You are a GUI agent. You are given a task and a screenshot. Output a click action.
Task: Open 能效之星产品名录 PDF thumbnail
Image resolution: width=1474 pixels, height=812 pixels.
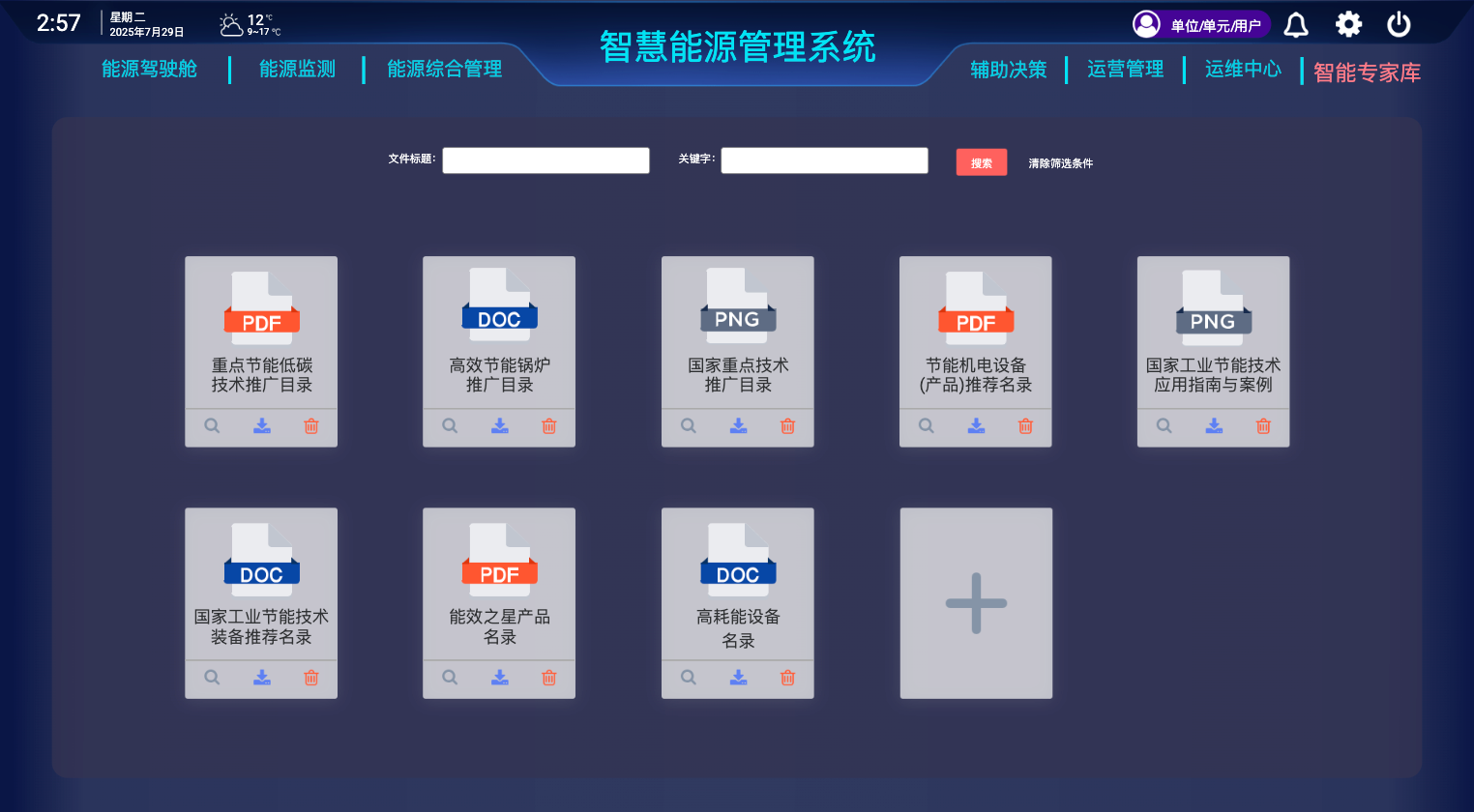(499, 560)
